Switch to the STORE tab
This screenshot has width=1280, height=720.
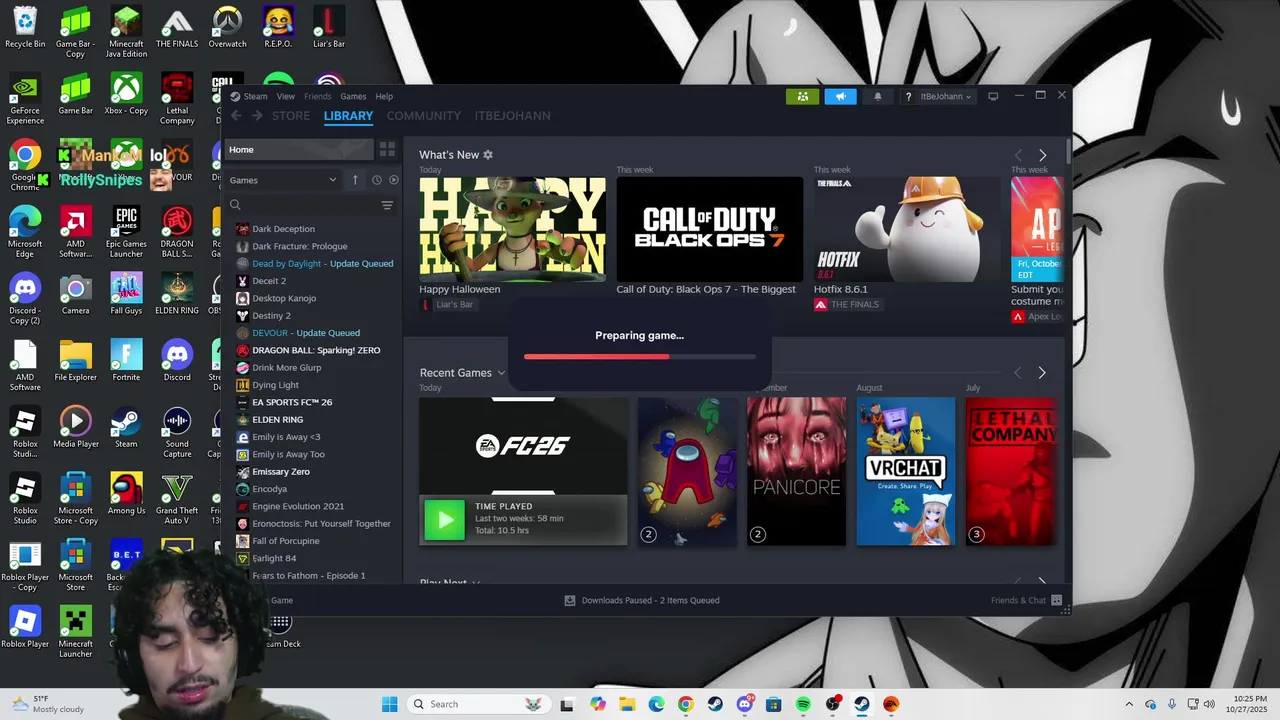pyautogui.click(x=291, y=116)
